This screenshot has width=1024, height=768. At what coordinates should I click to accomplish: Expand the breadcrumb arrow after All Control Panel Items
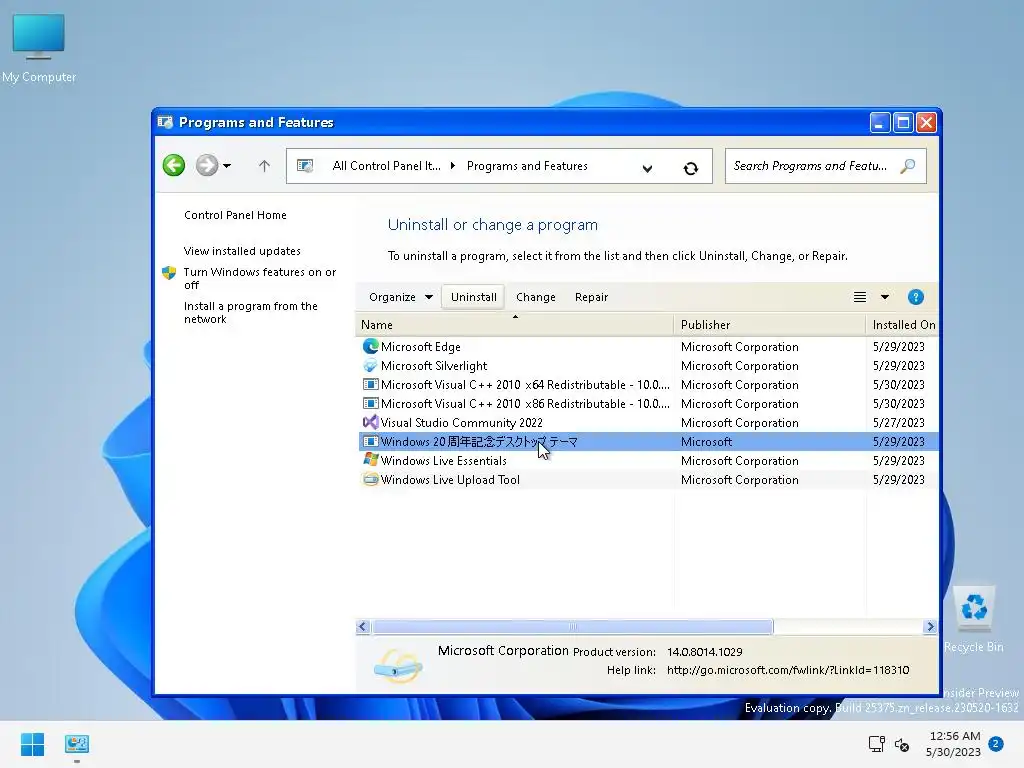(x=453, y=166)
